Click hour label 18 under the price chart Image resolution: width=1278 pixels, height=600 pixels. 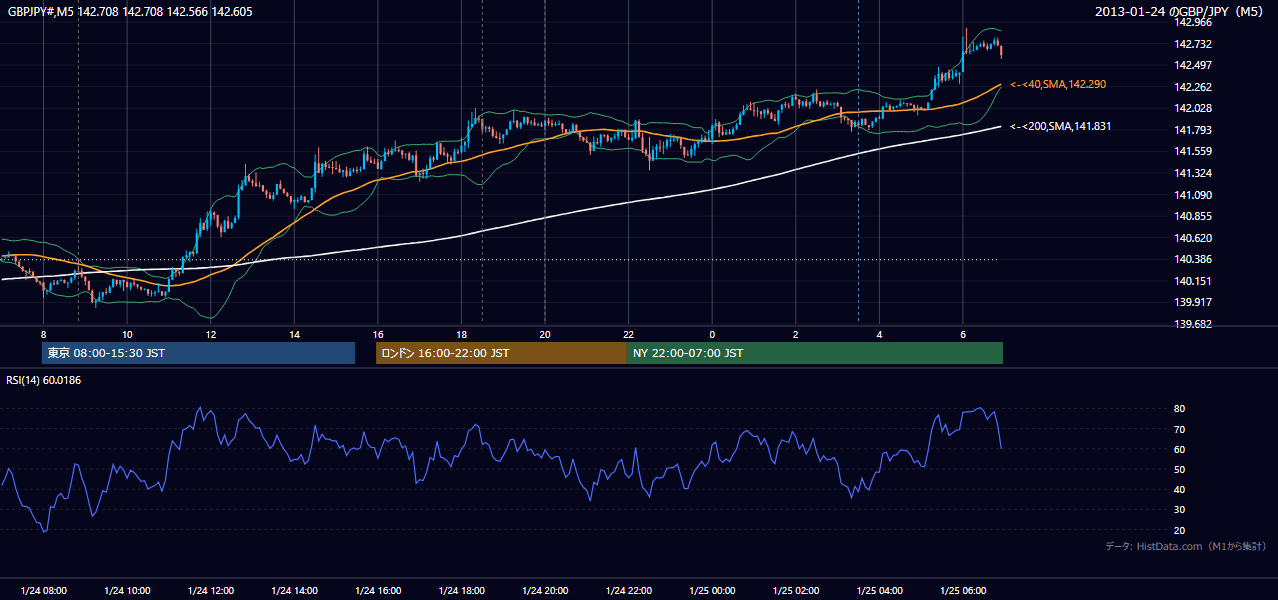[x=461, y=334]
